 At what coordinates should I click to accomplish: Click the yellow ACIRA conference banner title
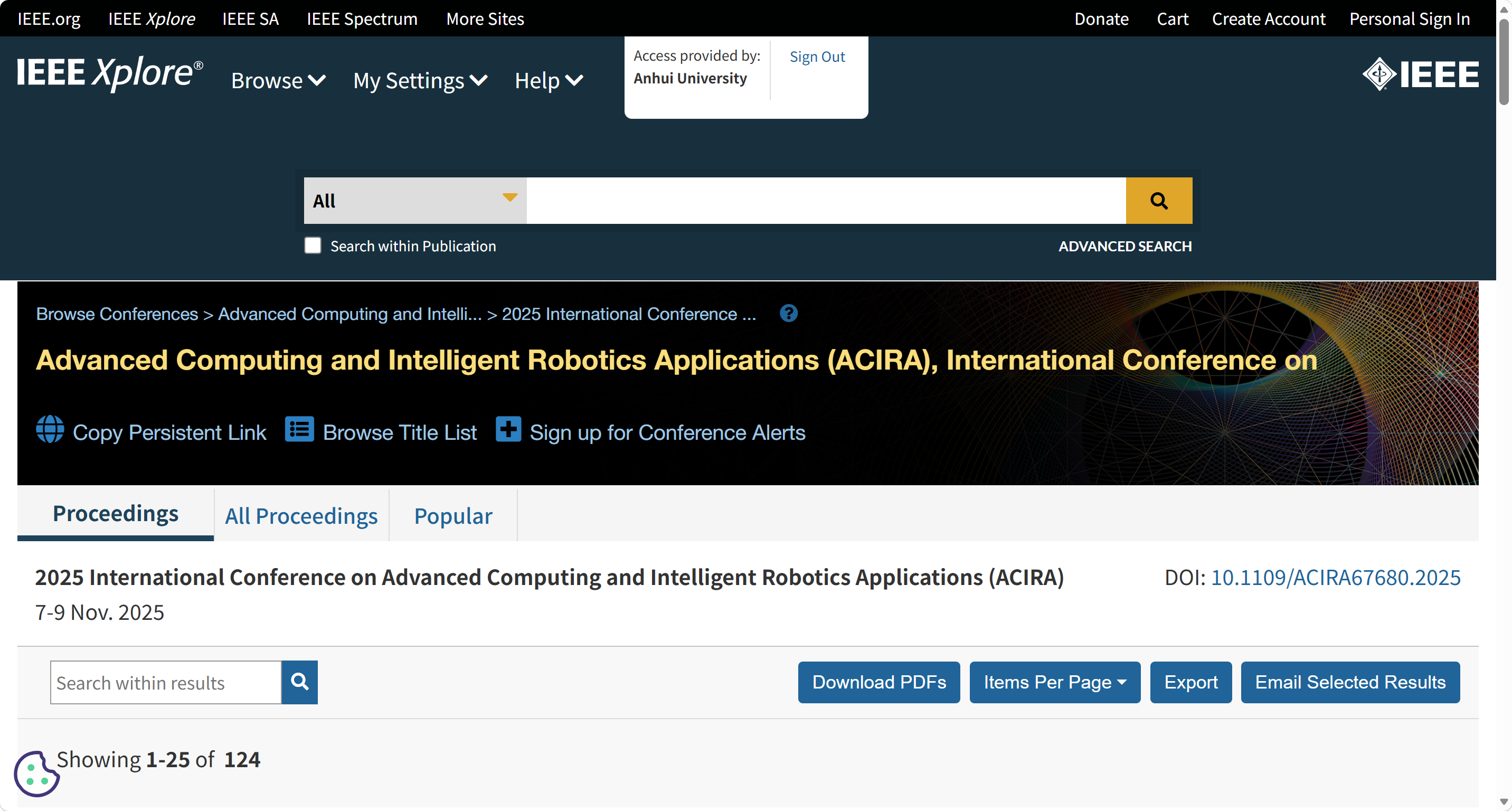(x=676, y=360)
